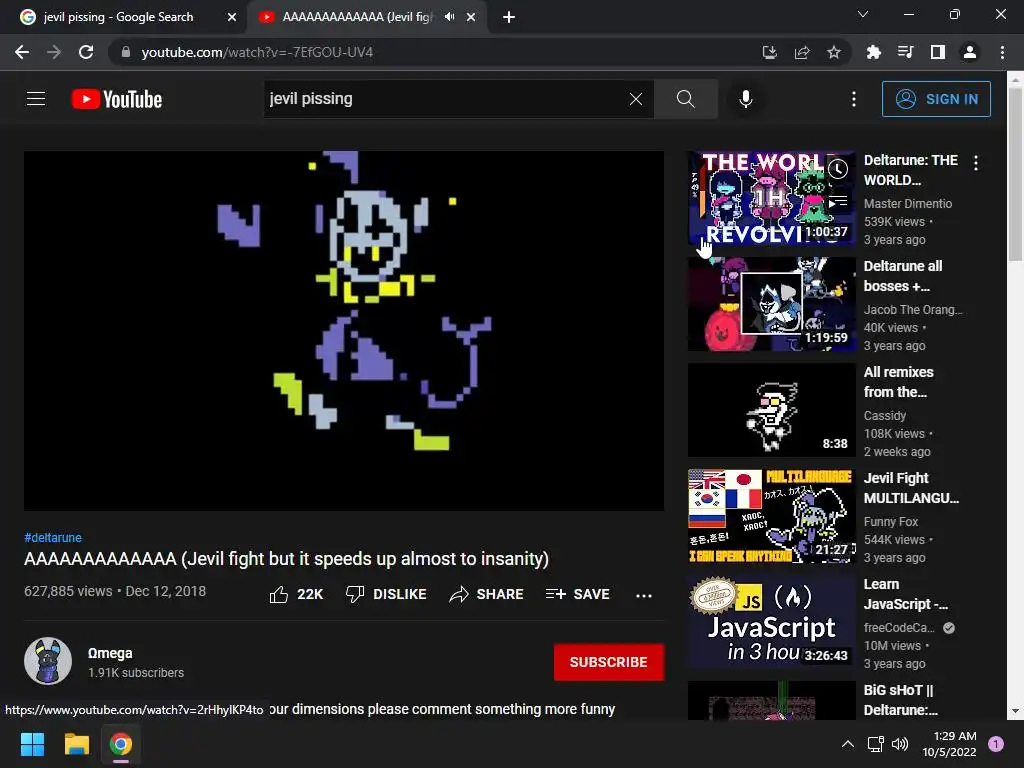Open the taskbar volume speaker icon
This screenshot has height=768, width=1024.
(900, 744)
